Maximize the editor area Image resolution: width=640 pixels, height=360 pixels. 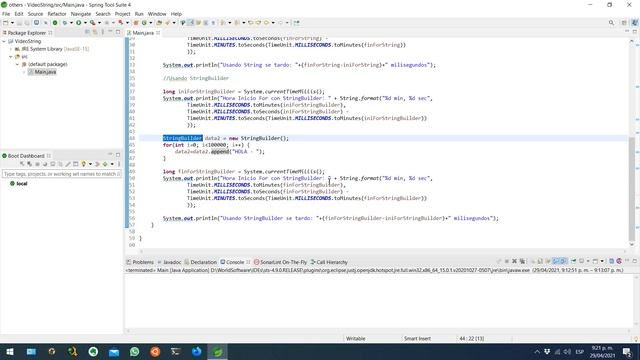(x=635, y=32)
